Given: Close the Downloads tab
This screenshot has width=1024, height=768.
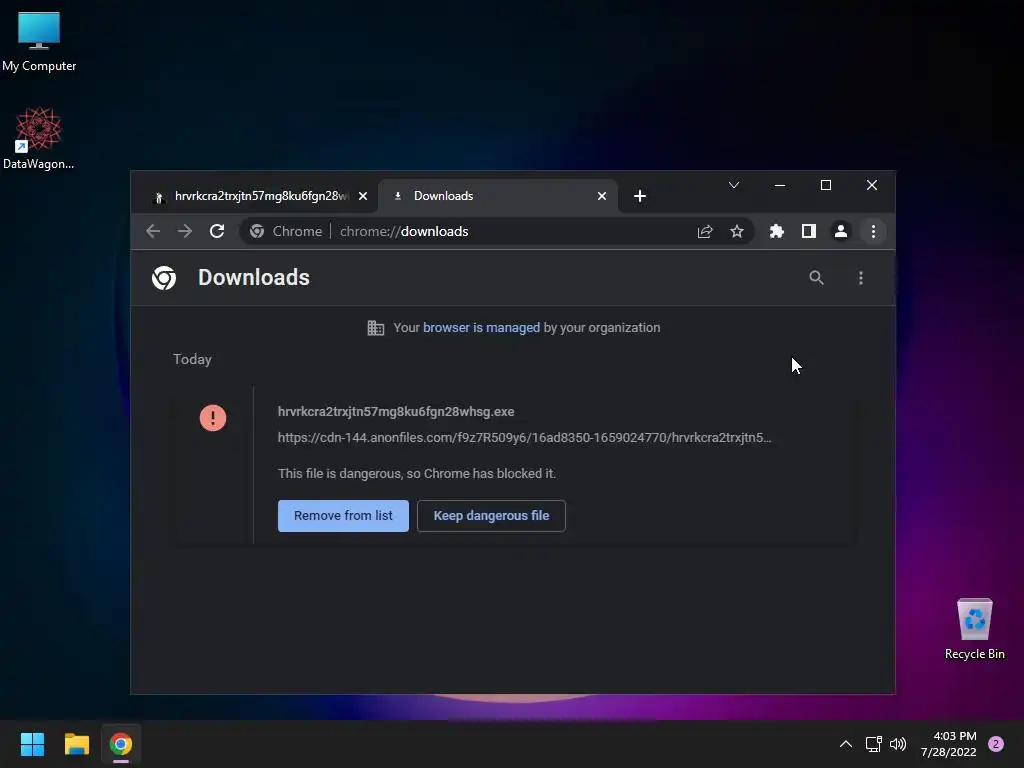Looking at the screenshot, I should (x=602, y=196).
